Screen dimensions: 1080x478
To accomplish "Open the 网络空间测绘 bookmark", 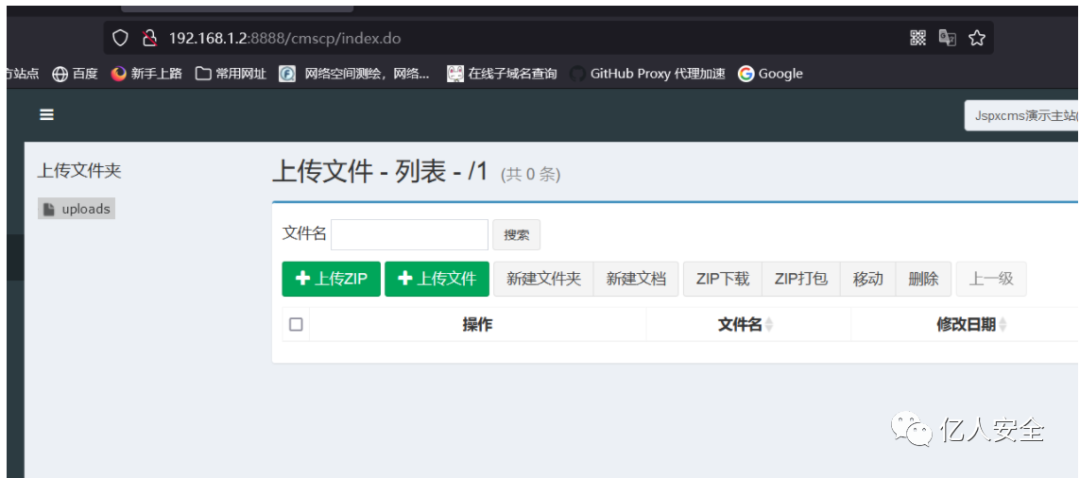I will coord(355,74).
